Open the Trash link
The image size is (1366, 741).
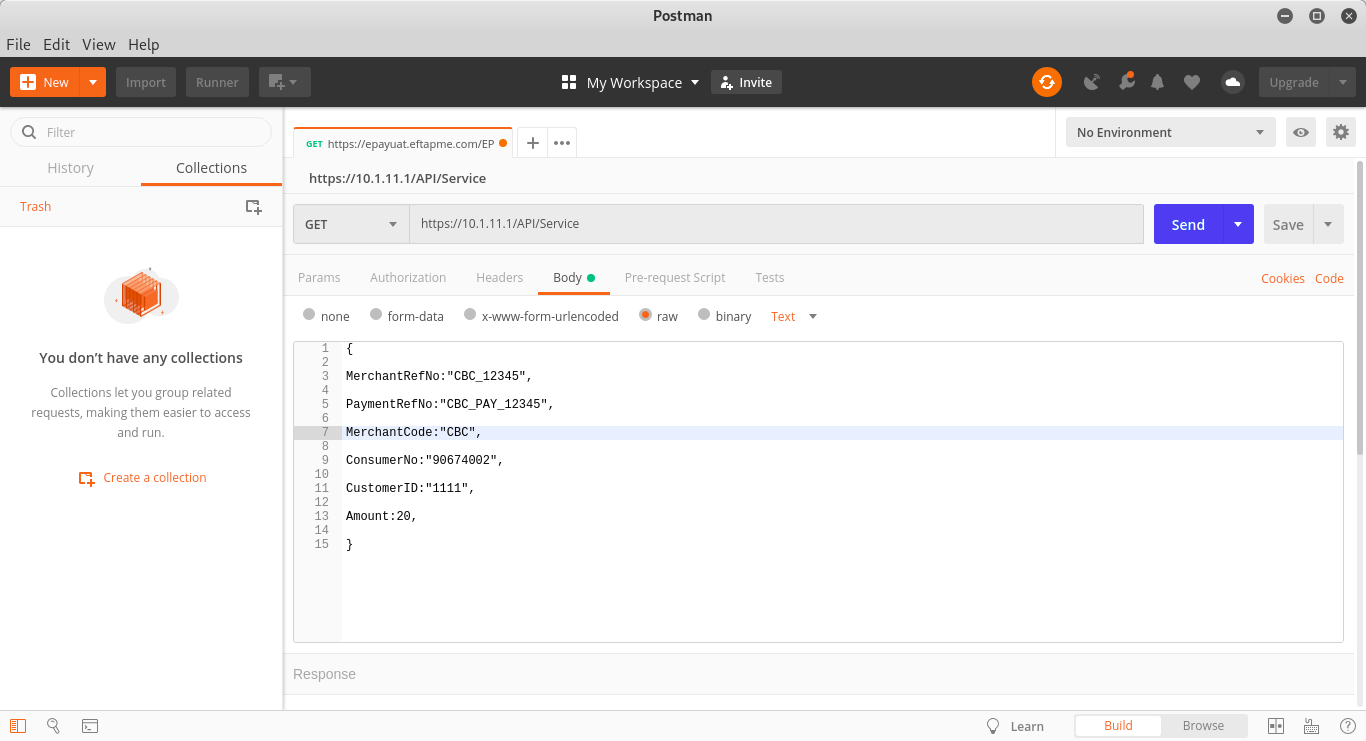35,206
